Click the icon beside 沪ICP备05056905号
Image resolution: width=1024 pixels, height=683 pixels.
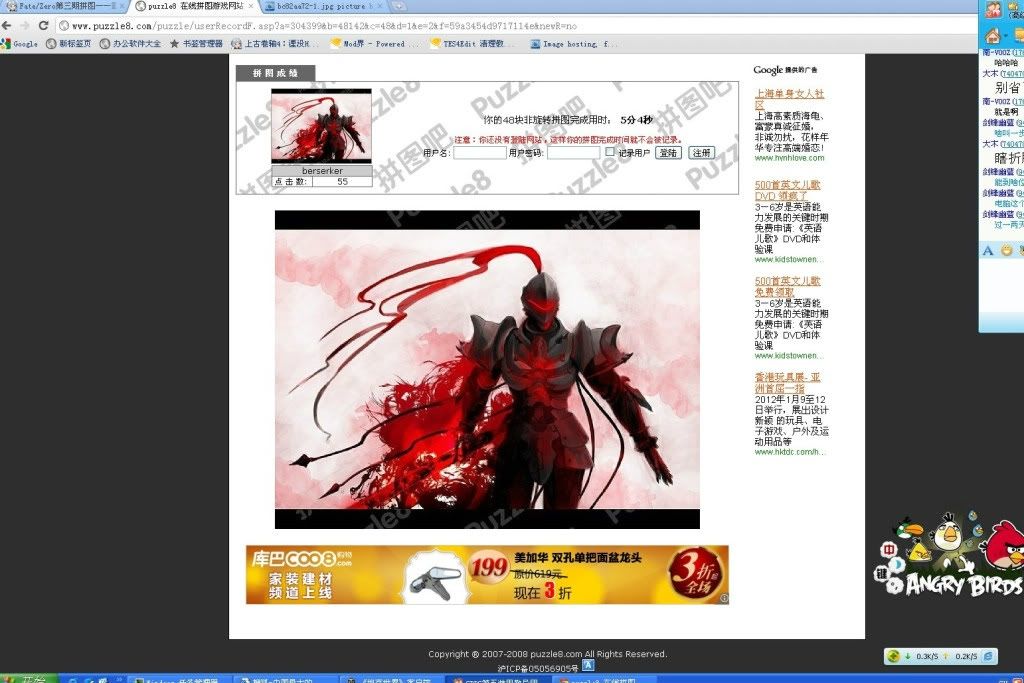[588, 665]
